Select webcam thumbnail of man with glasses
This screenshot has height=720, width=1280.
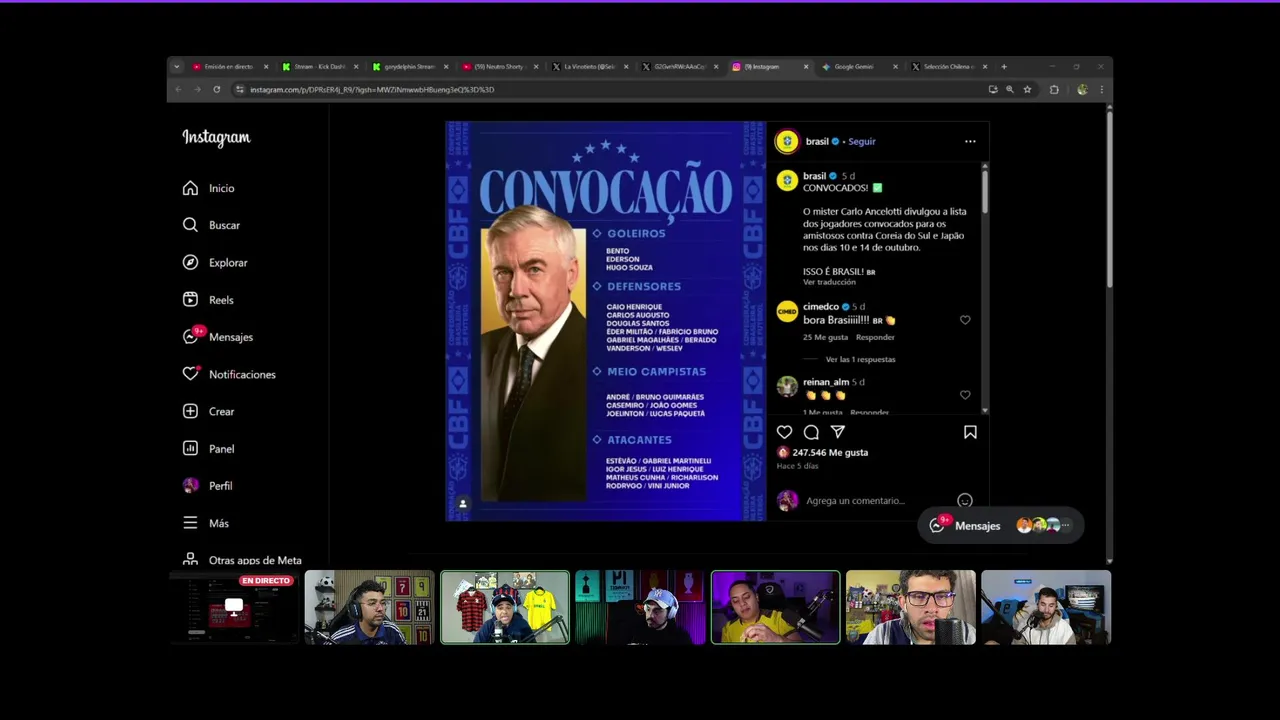pos(911,607)
